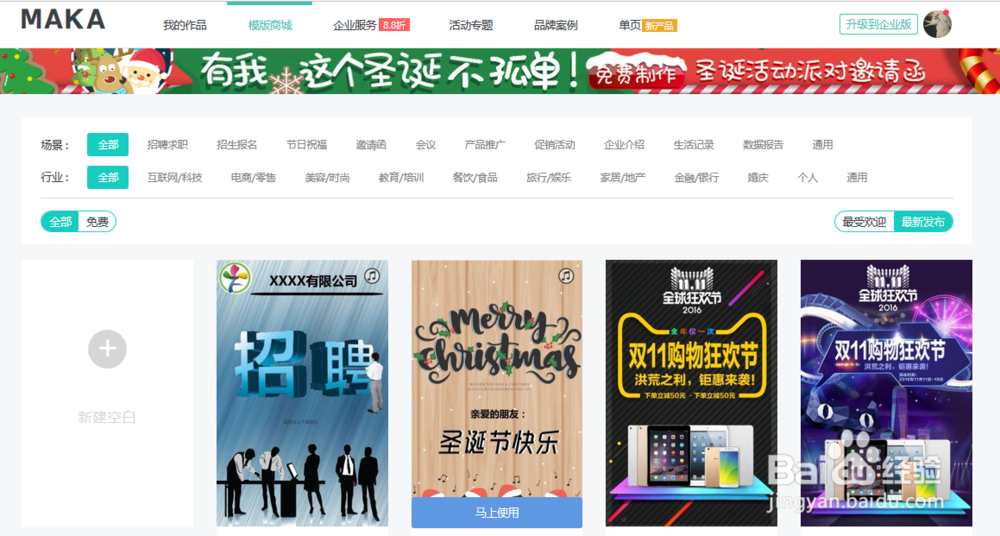
Task: Filter industry by 家居/地产
Action: (622, 177)
